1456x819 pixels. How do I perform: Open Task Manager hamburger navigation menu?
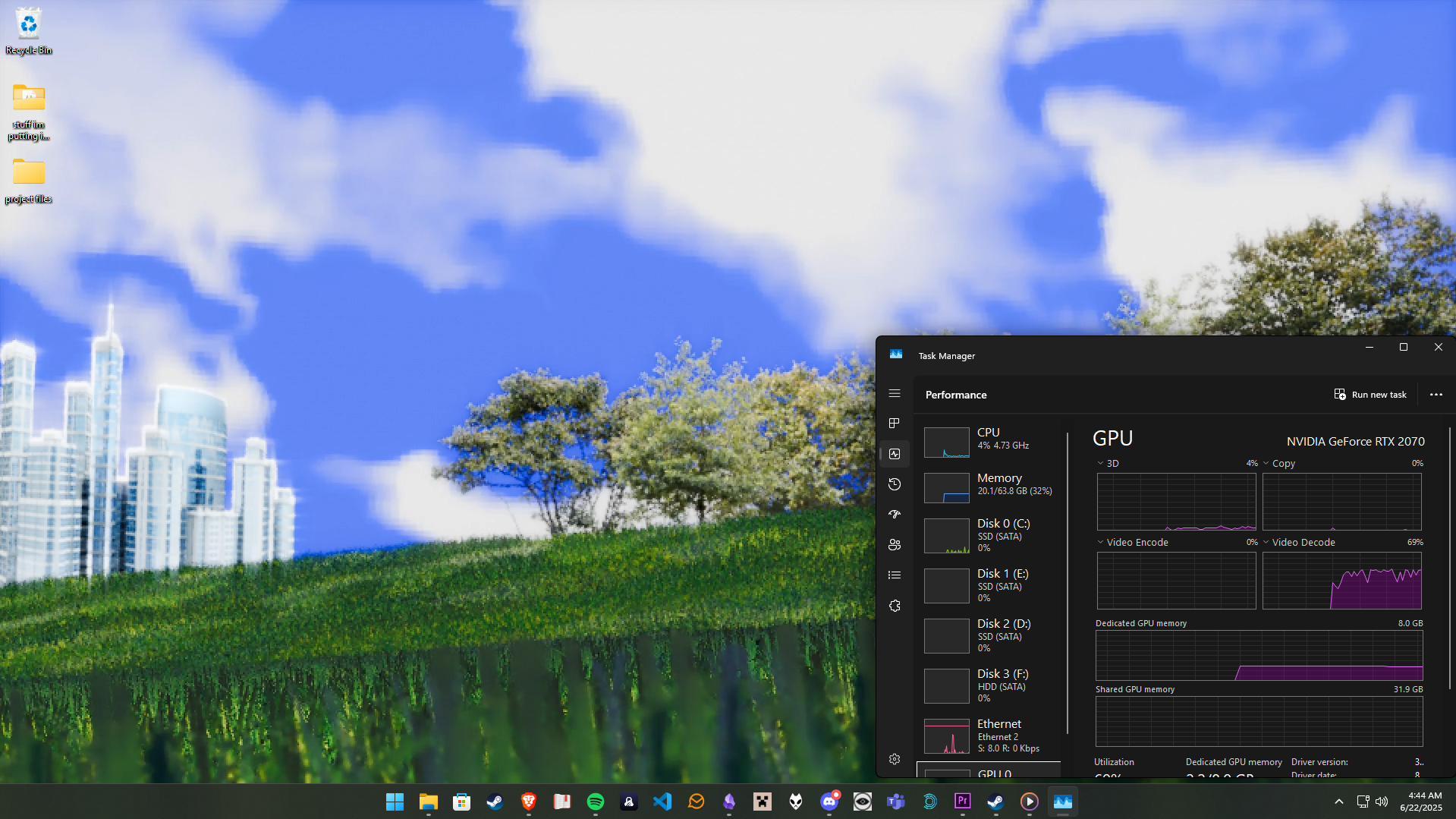(895, 393)
